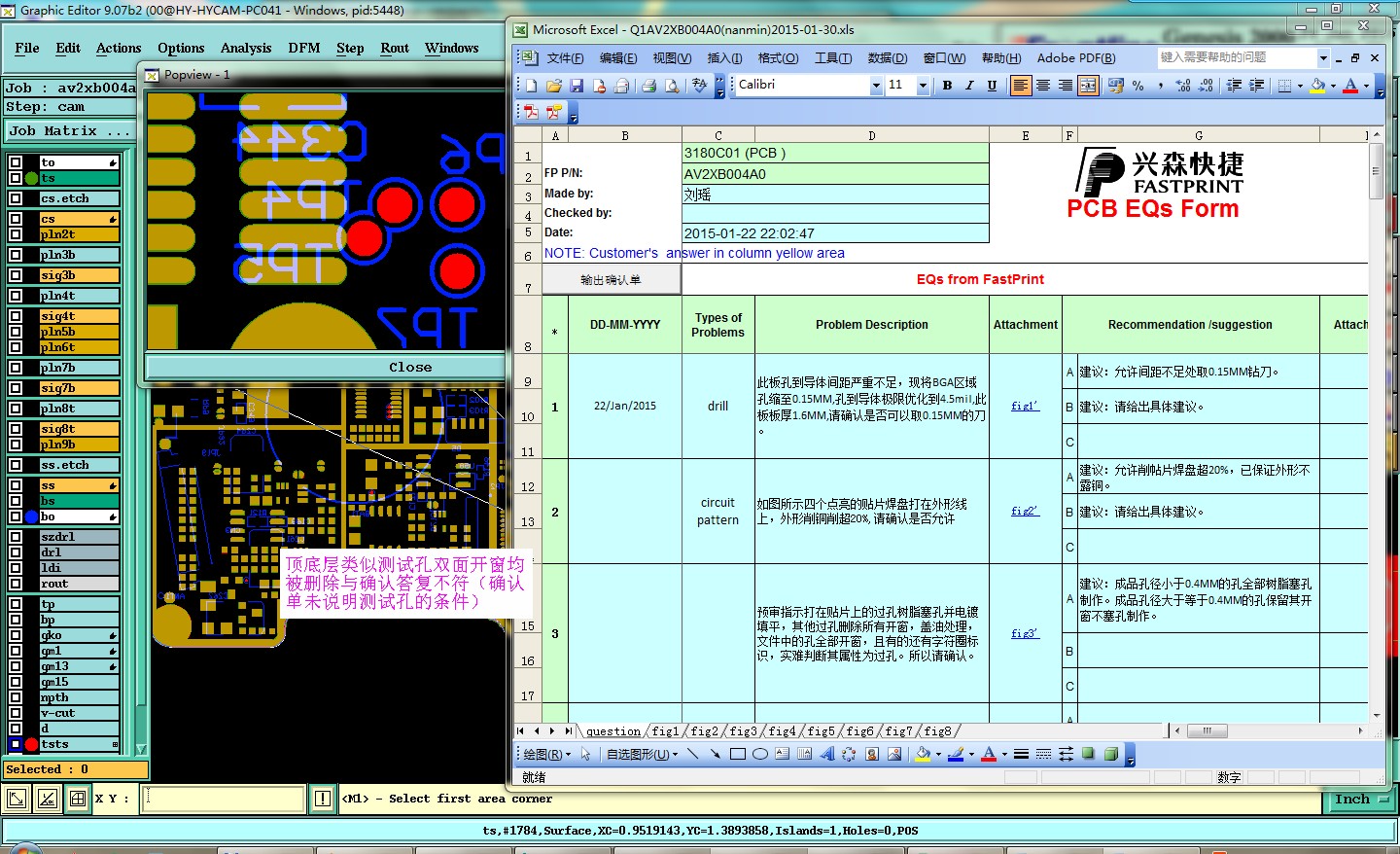Screen dimensions: 1400x854
Task: Open the Font Color dropdown arrow in formatting toolbar
Action: [1366, 86]
